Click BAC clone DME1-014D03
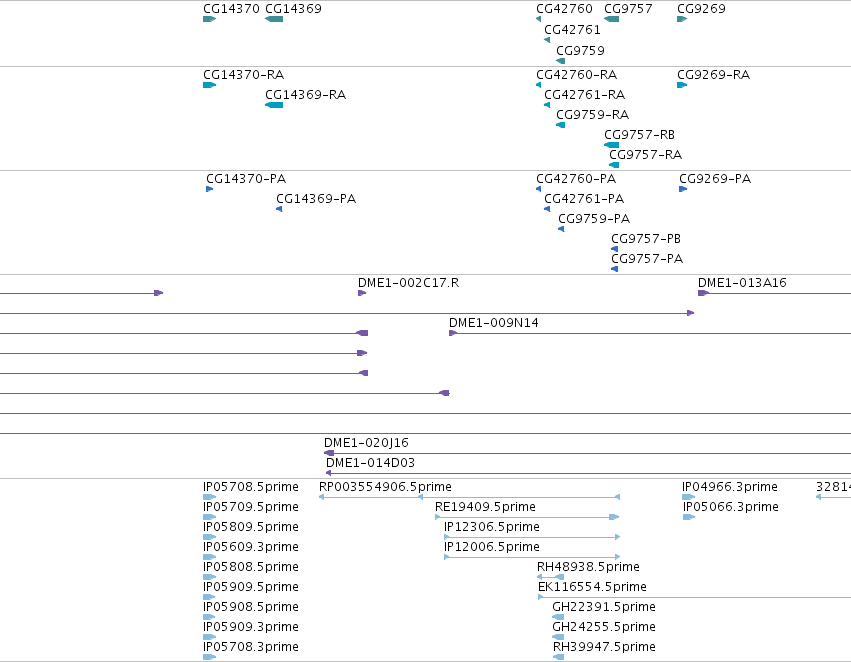This screenshot has width=851, height=662. (370, 463)
